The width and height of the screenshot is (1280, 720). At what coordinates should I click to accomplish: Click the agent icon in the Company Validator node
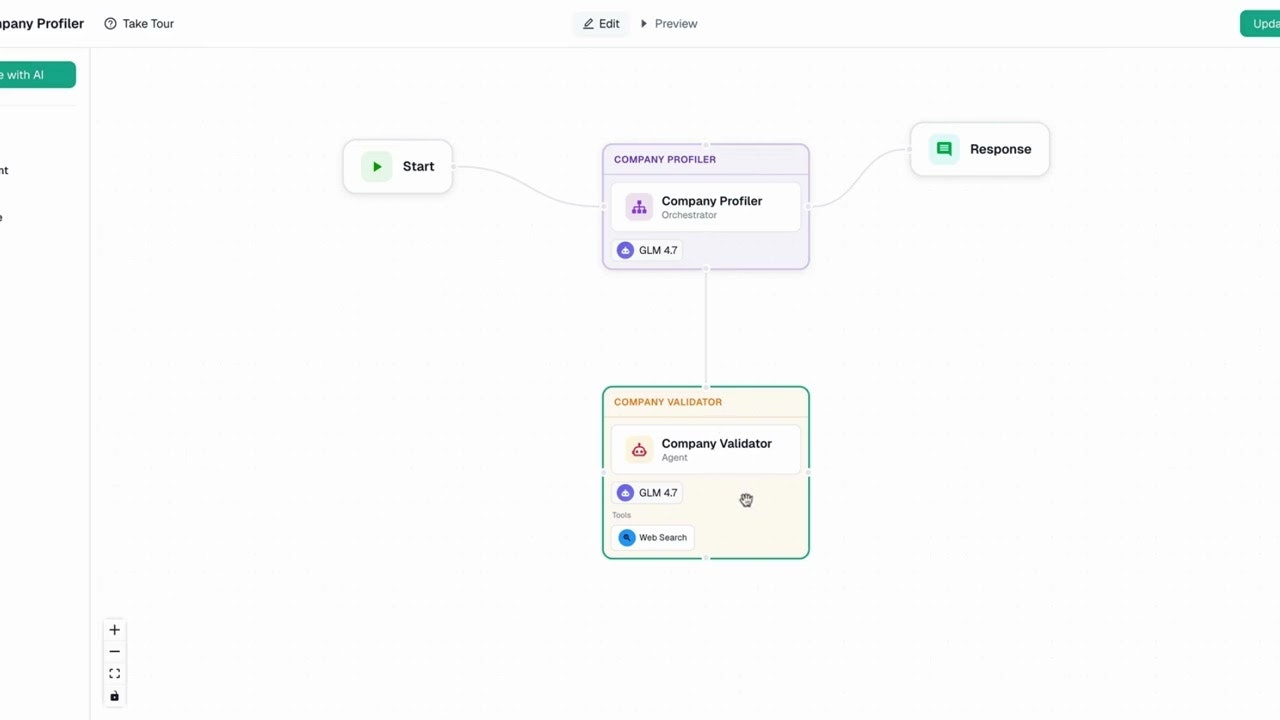coord(639,449)
